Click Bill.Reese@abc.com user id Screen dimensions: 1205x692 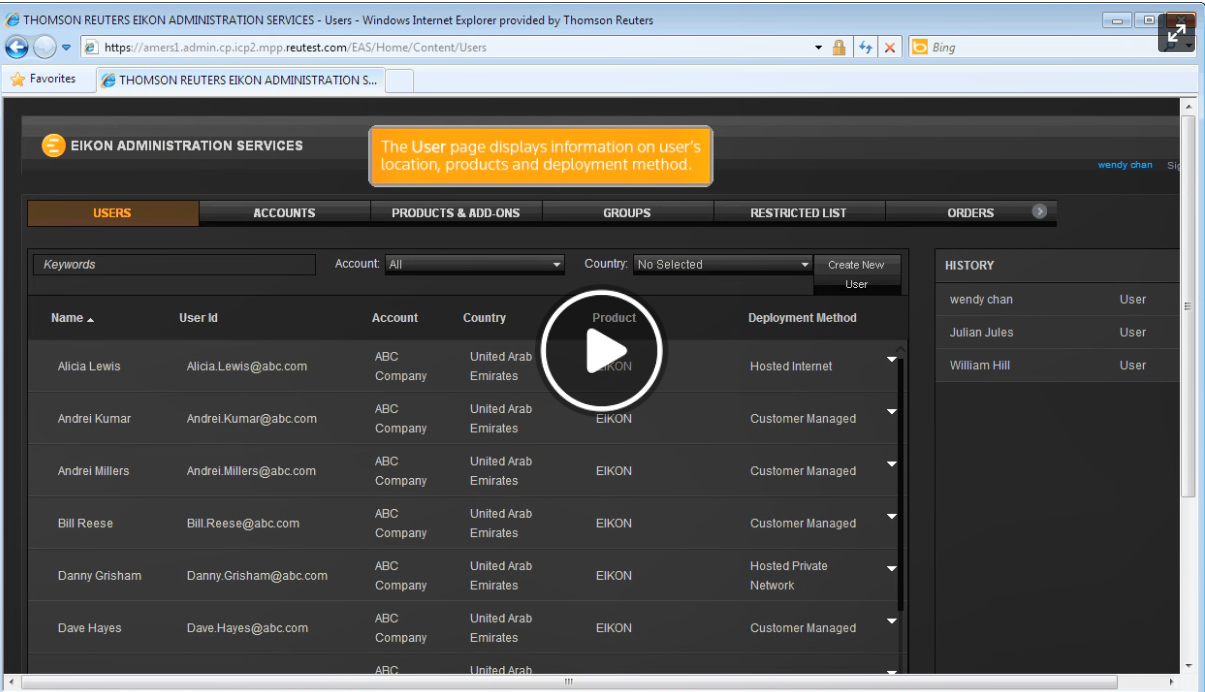click(x=243, y=524)
